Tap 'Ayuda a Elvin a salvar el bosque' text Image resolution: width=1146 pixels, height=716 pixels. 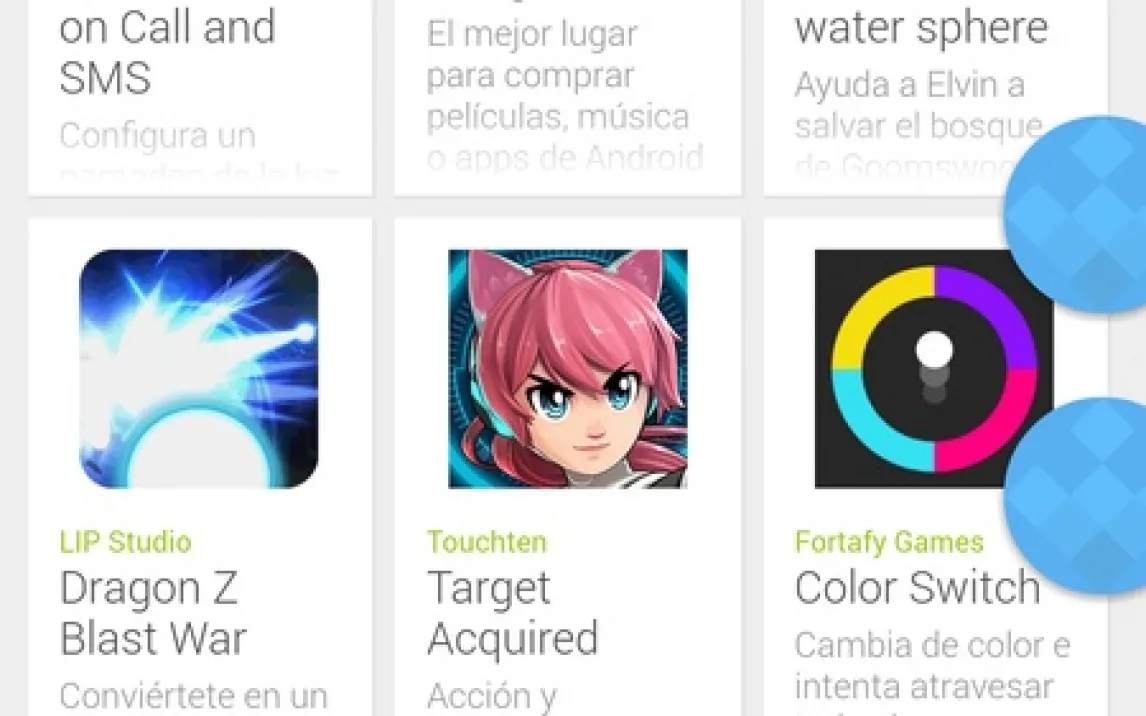918,105
